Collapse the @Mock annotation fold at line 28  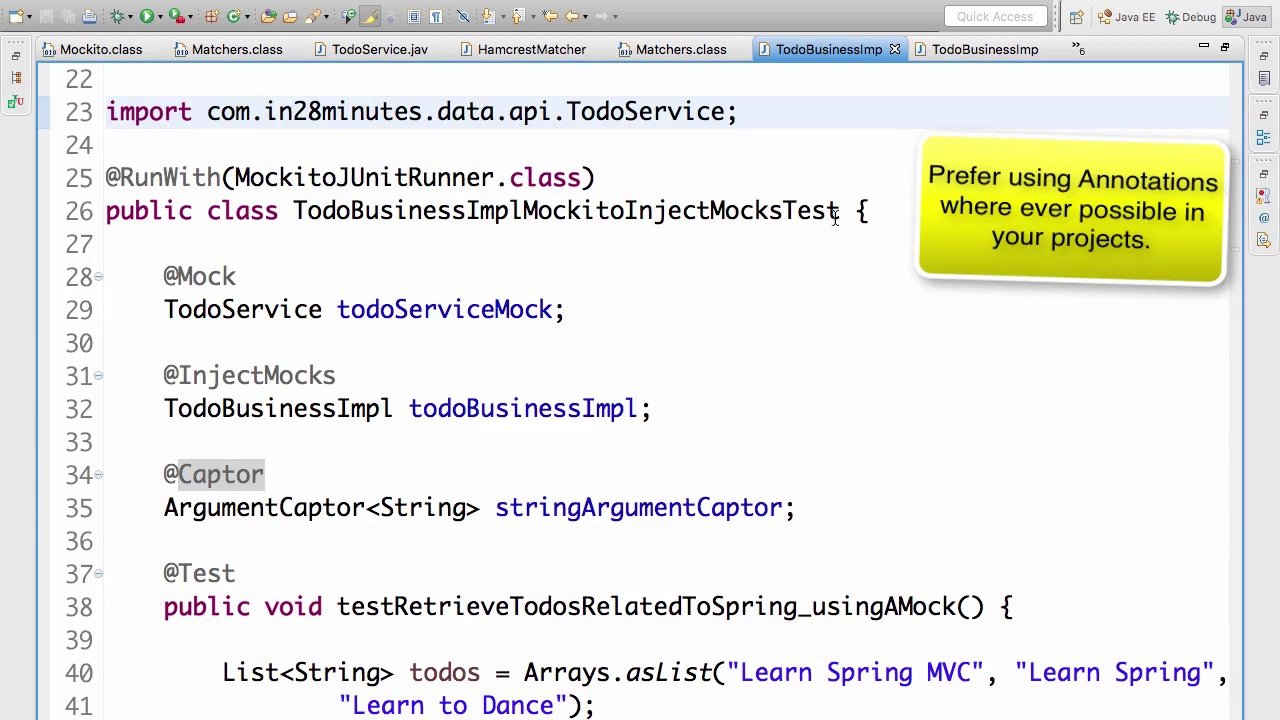coord(98,277)
